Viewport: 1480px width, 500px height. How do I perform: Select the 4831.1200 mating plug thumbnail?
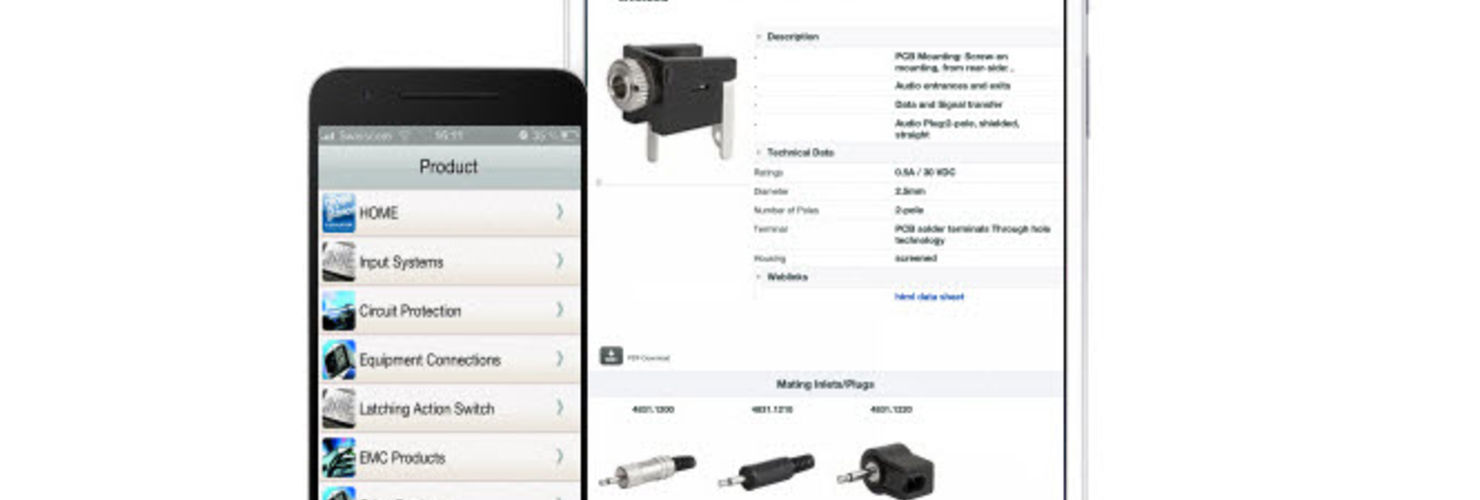pos(649,469)
